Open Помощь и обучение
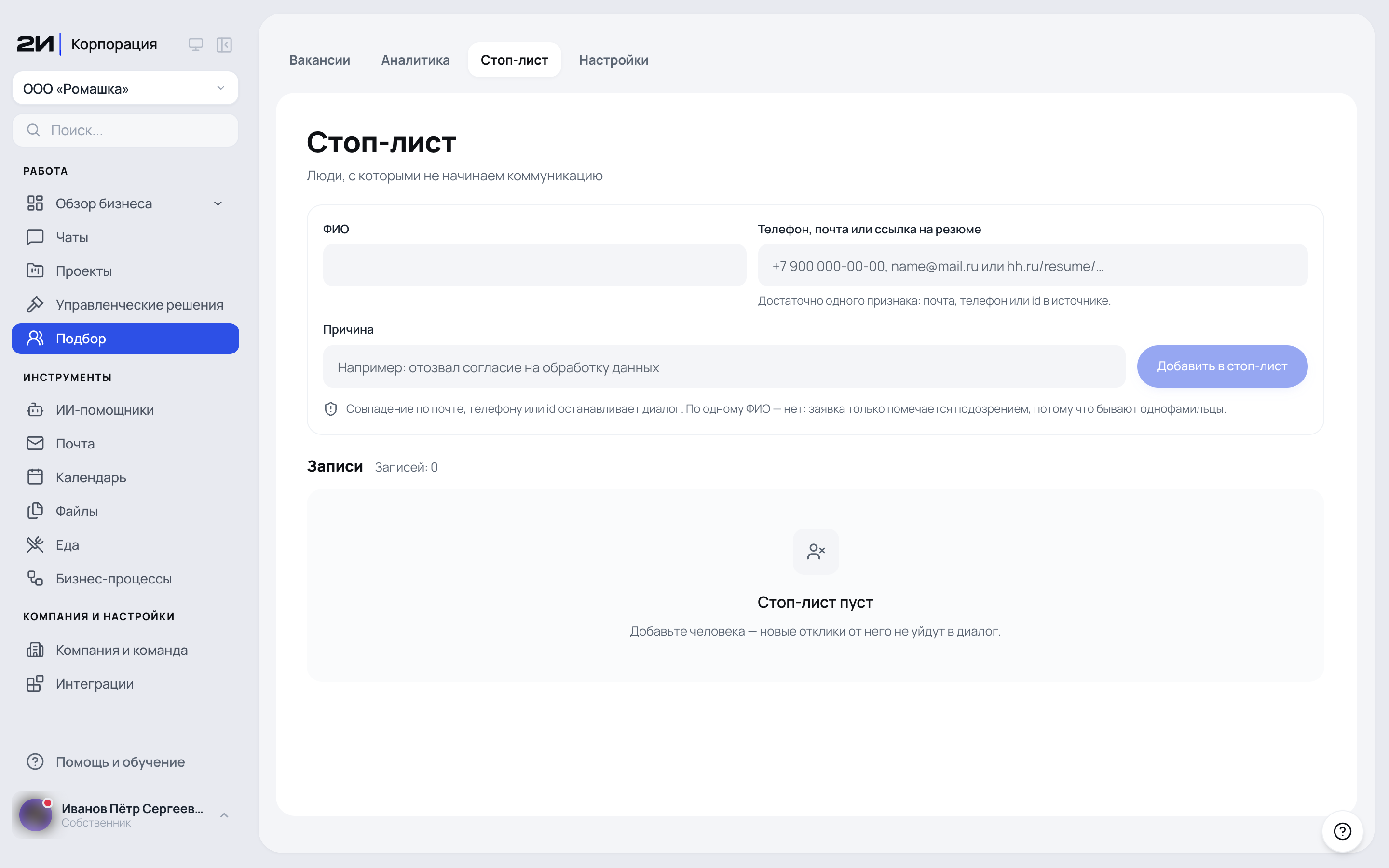 [x=125, y=762]
